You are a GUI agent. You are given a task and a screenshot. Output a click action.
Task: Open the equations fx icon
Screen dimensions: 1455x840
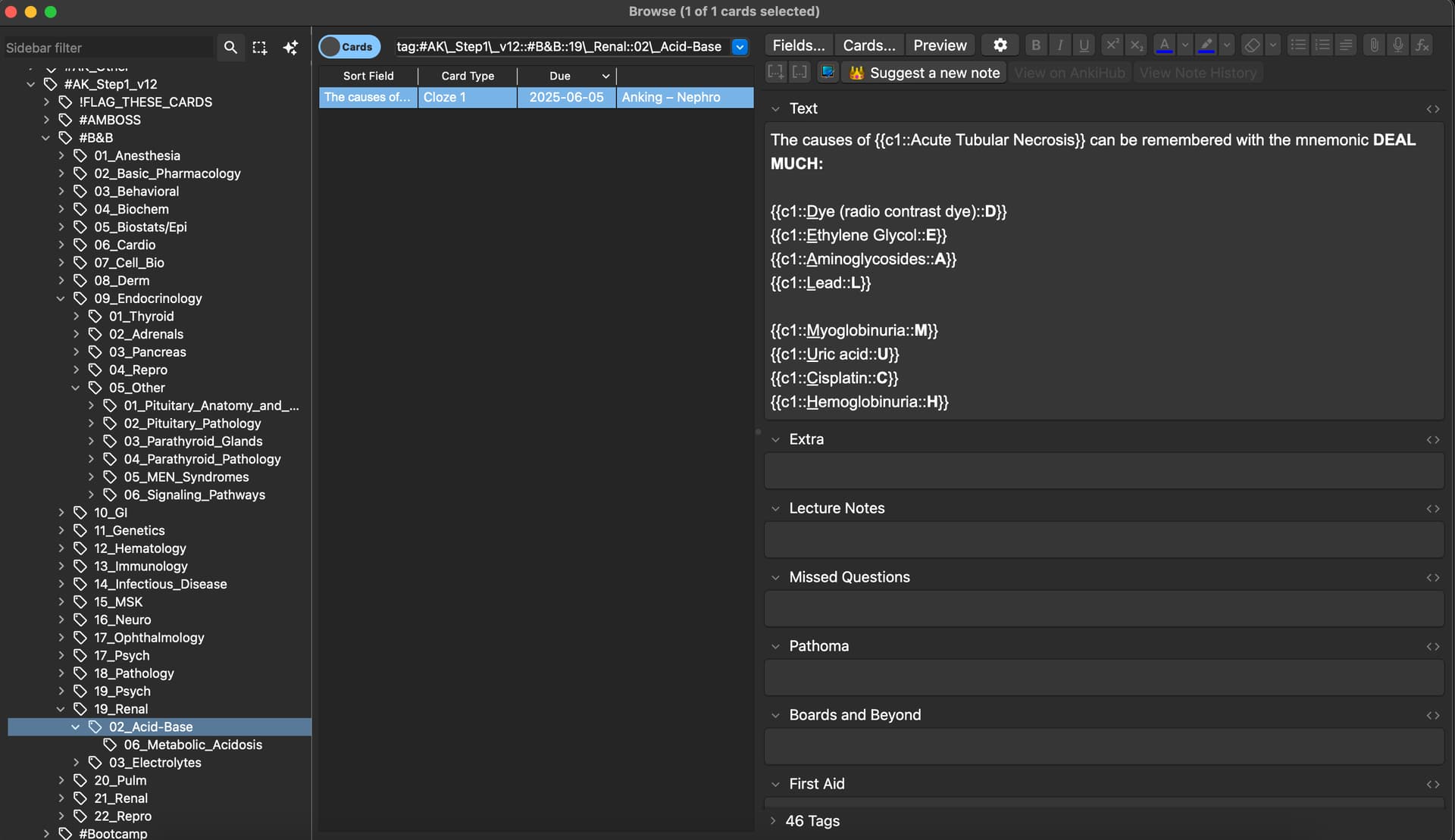[x=1422, y=45]
